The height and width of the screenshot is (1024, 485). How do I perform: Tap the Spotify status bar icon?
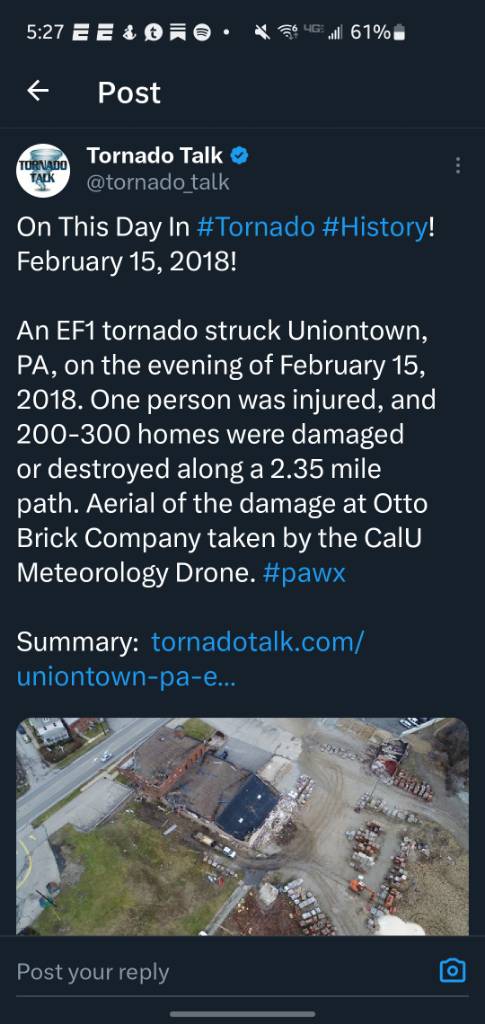pyautogui.click(x=202, y=33)
